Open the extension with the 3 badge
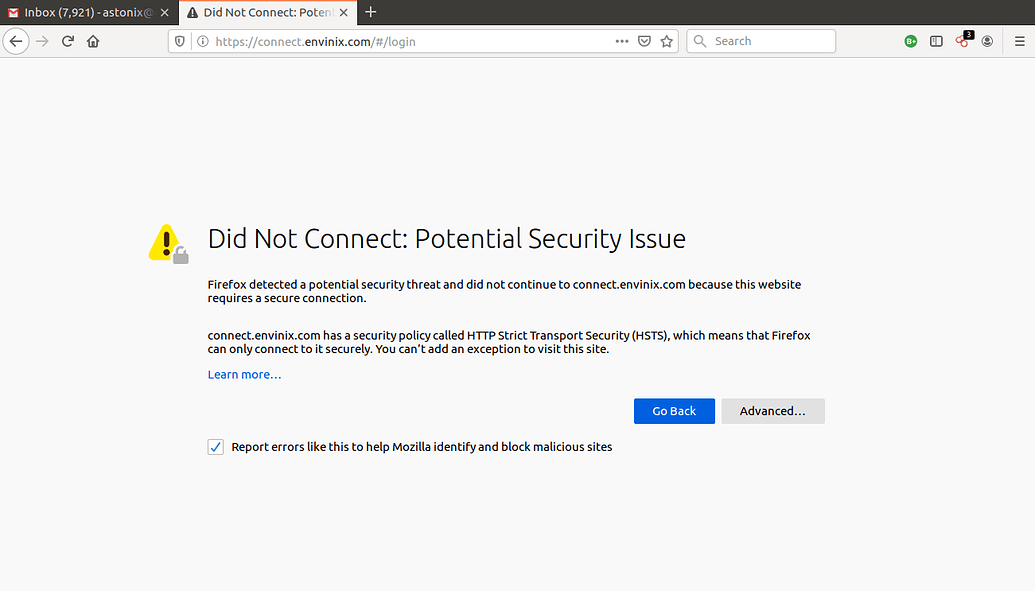 pos(961,41)
